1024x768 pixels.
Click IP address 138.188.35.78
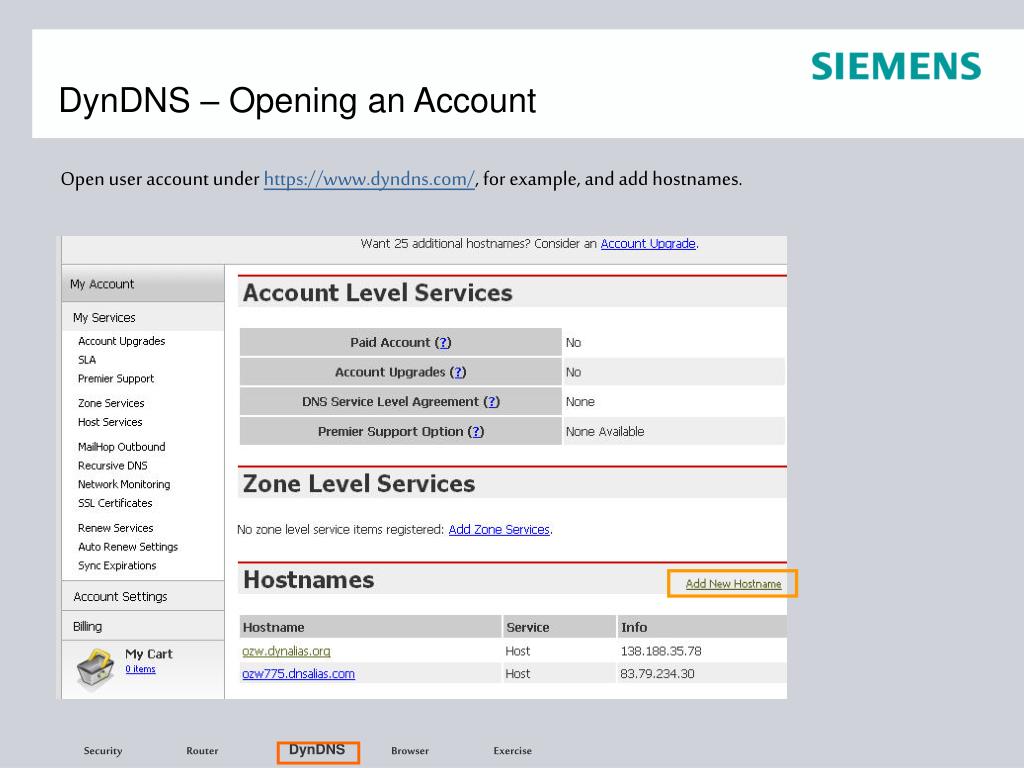coord(661,651)
